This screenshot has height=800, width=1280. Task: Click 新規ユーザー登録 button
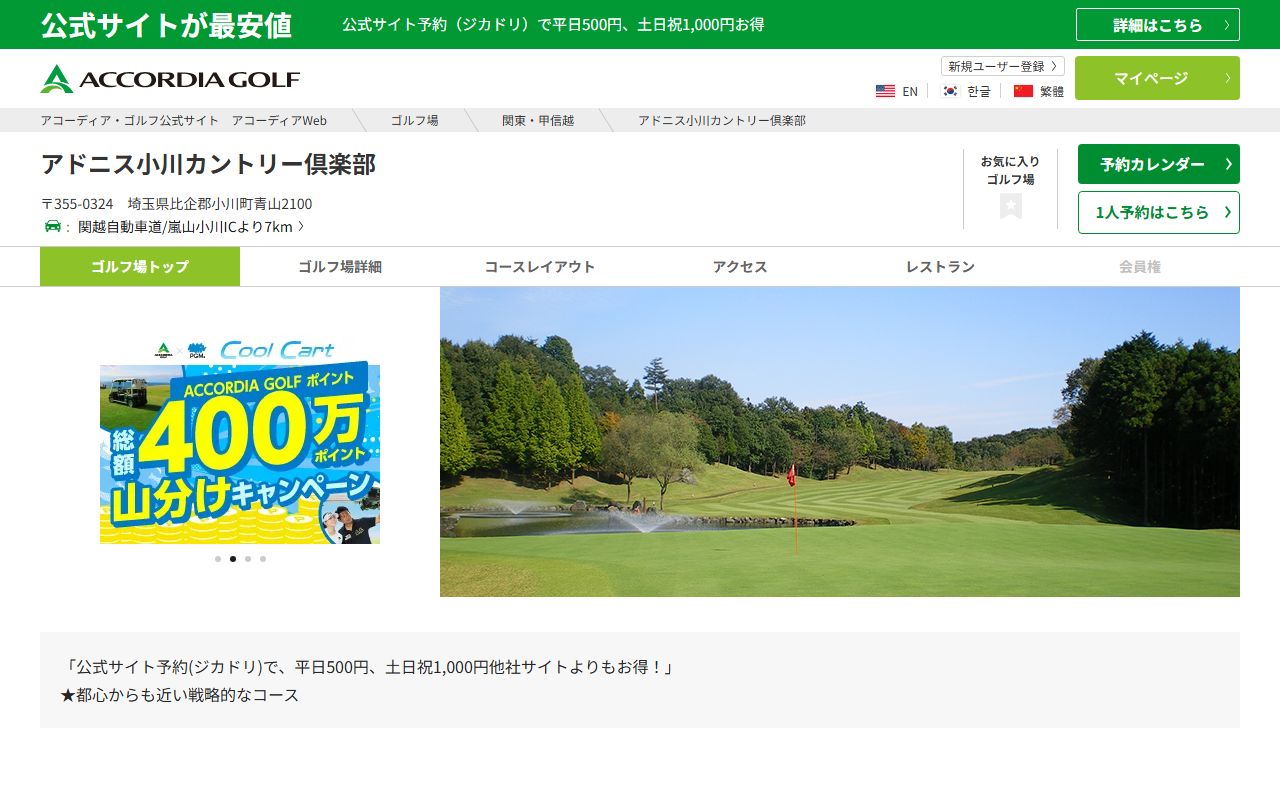click(x=1003, y=66)
